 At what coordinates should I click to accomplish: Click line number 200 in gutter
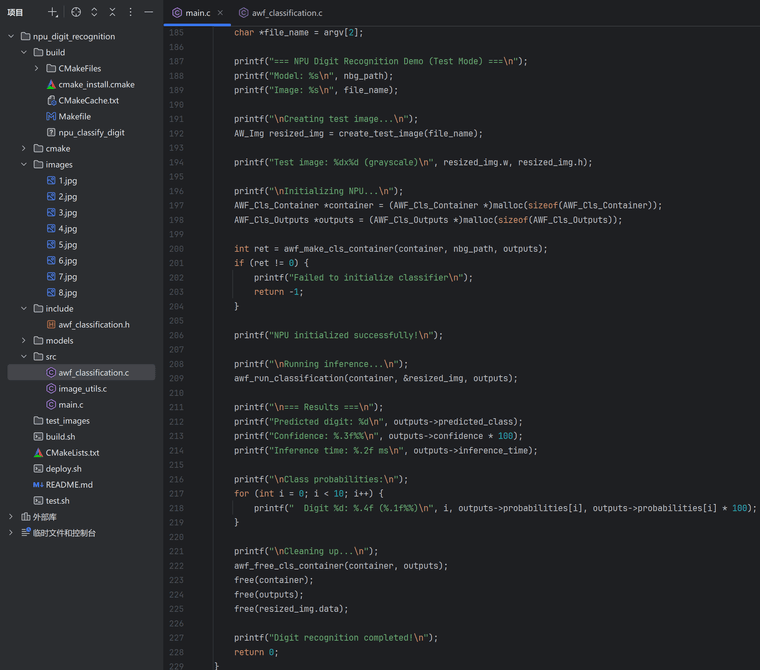tap(176, 249)
